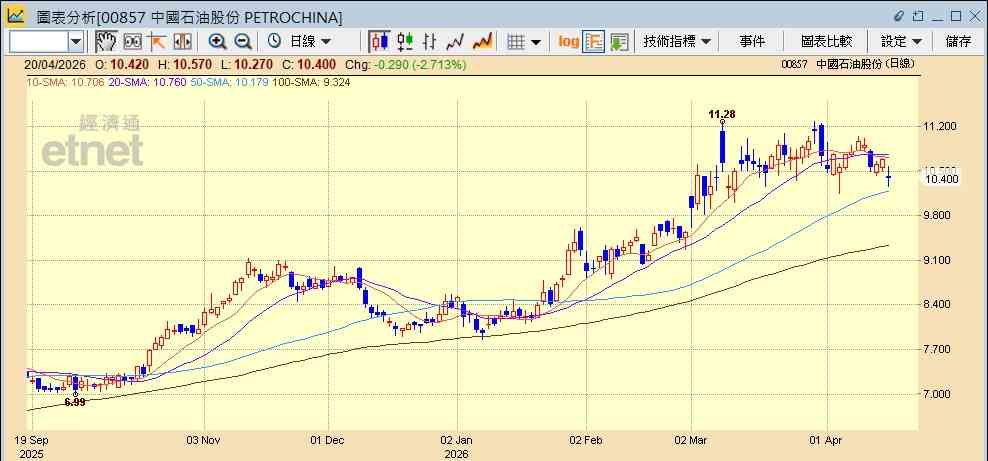Click the 10.400 current price tag

(941, 179)
